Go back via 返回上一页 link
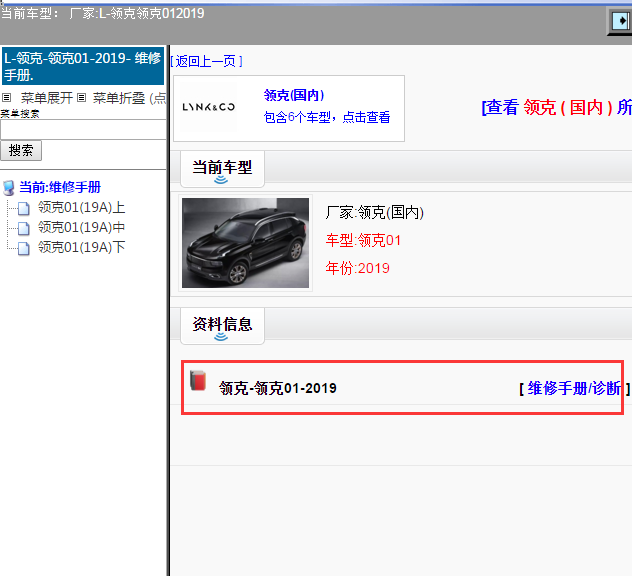The width and height of the screenshot is (632, 576). point(206,61)
